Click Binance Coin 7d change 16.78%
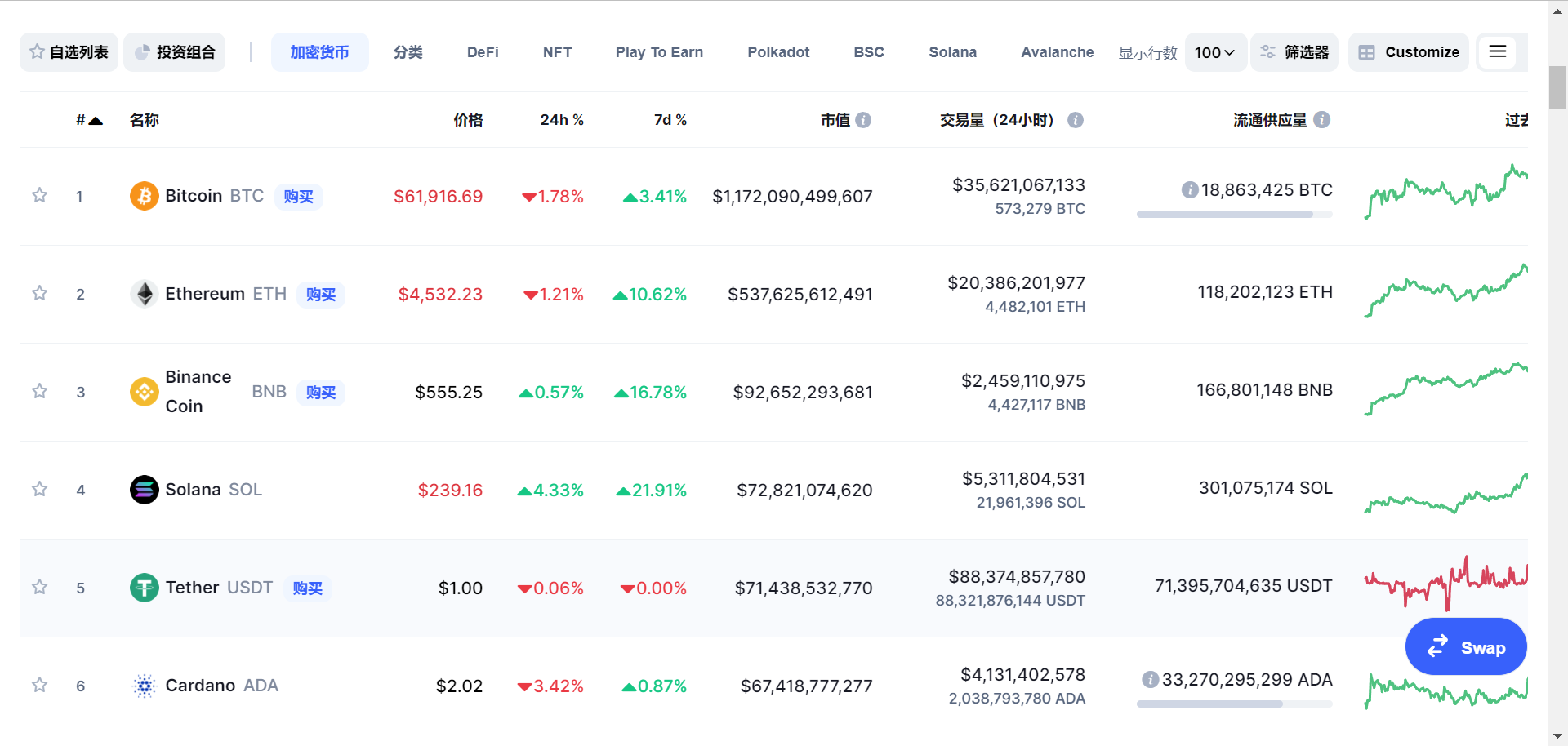The height and width of the screenshot is (746, 1568). click(x=650, y=393)
